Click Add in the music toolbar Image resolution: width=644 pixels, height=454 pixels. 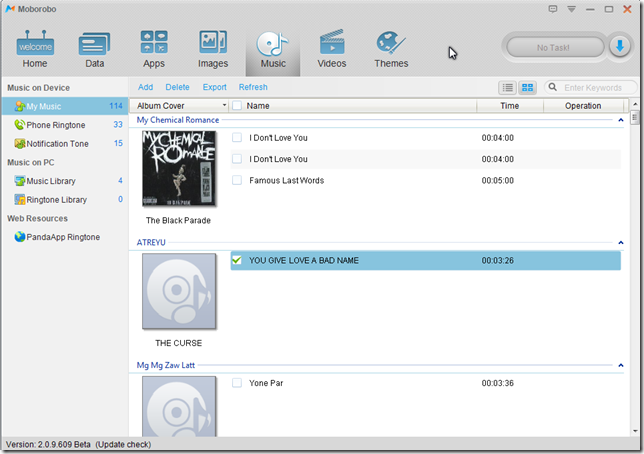(145, 87)
